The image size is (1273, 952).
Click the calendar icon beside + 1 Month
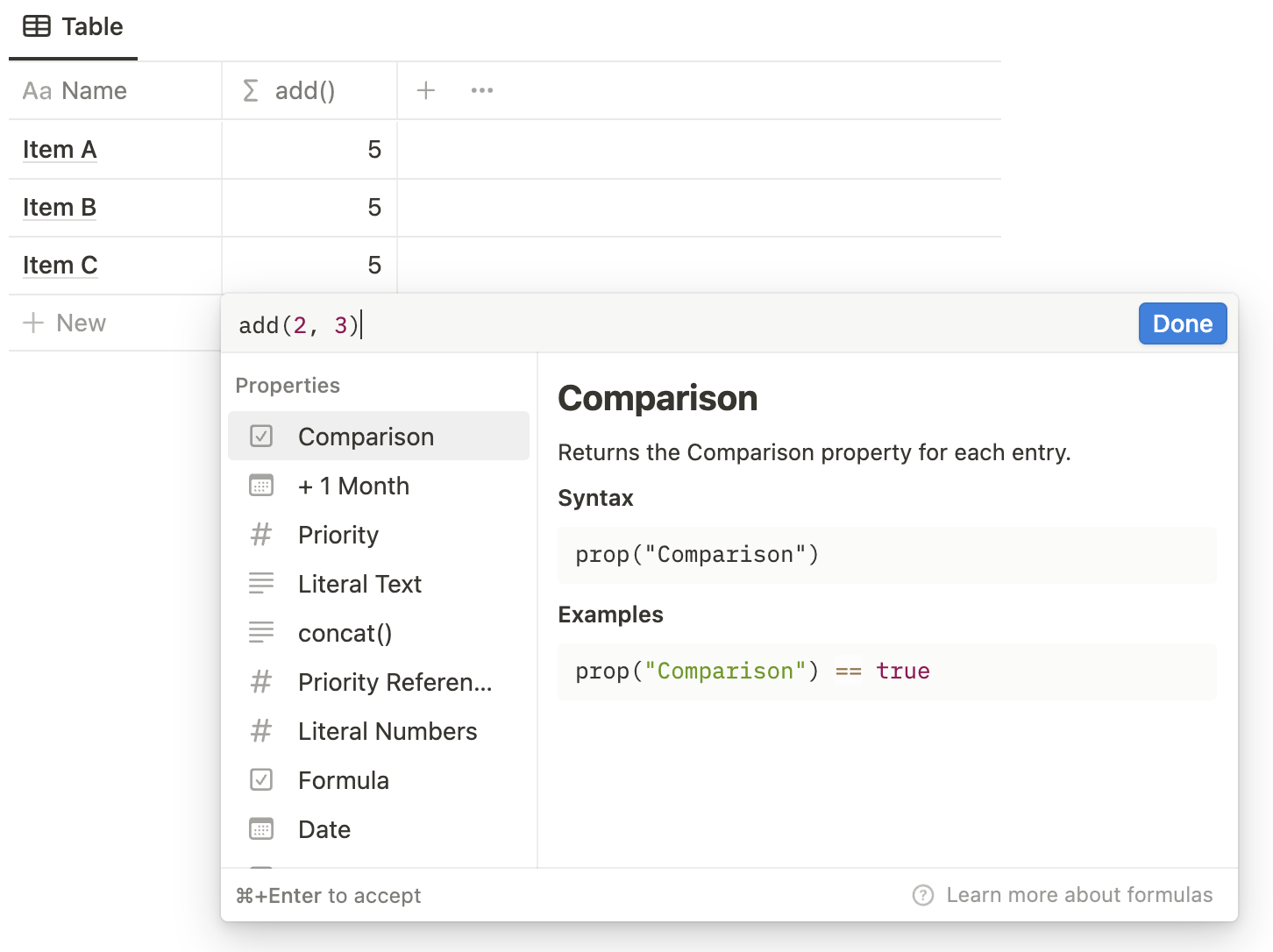click(x=261, y=486)
